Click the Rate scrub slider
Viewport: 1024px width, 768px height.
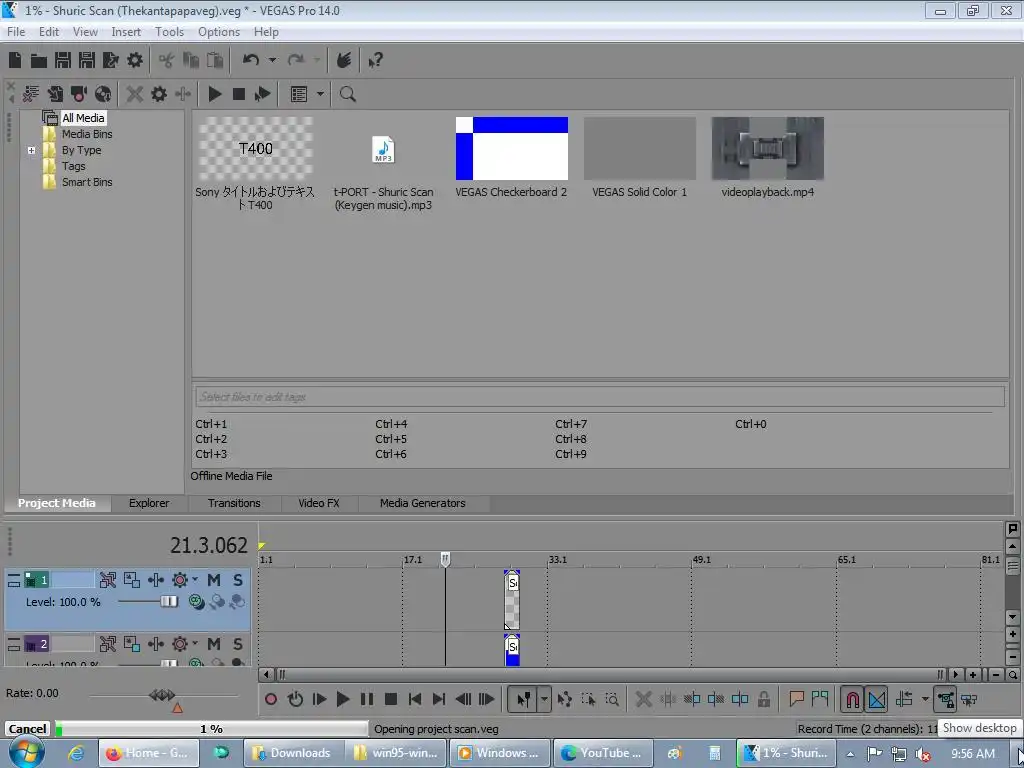pos(162,695)
